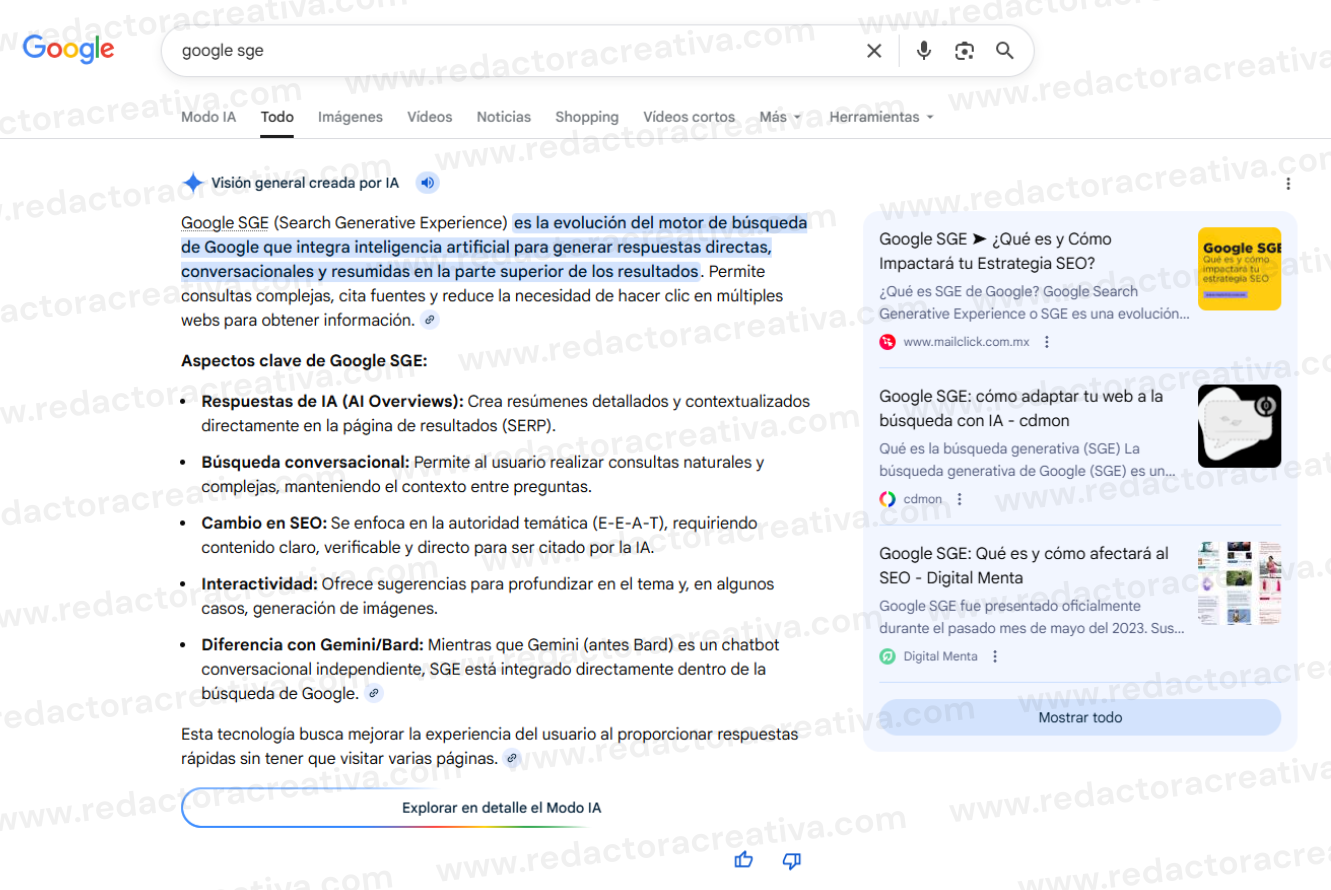Click source link icon after 'obtener información'
Image resolution: width=1331 pixels, height=890 pixels.
pyautogui.click(x=430, y=320)
